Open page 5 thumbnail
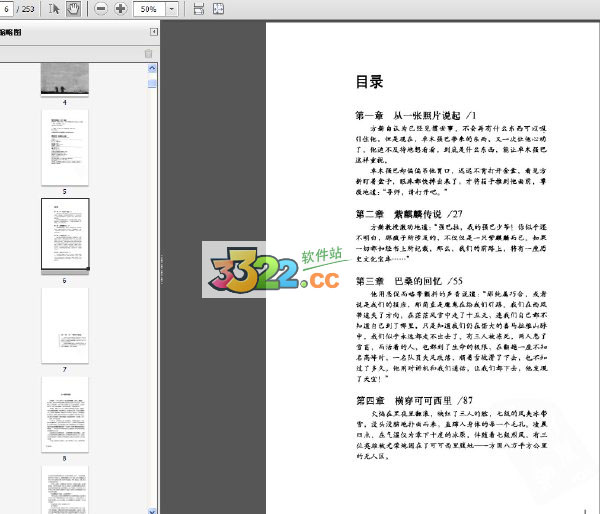Image resolution: width=600 pixels, height=514 pixels. (65, 147)
